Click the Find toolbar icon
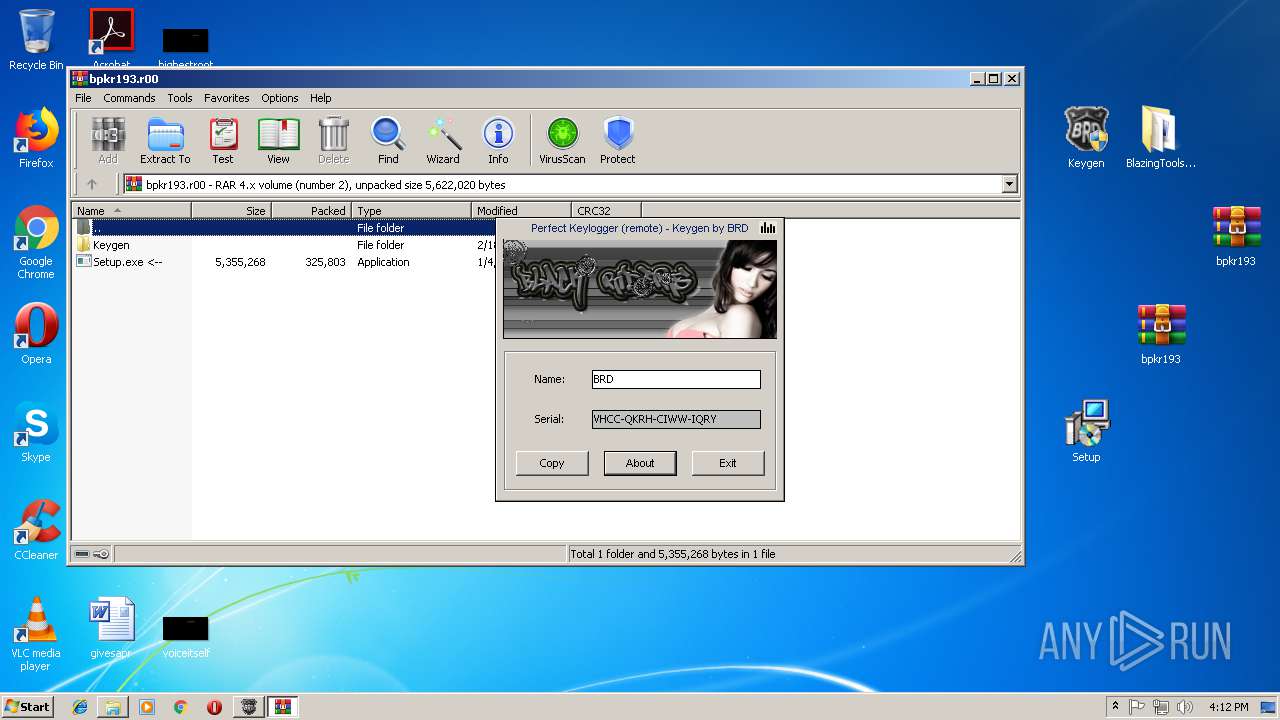The image size is (1280, 720). point(388,140)
